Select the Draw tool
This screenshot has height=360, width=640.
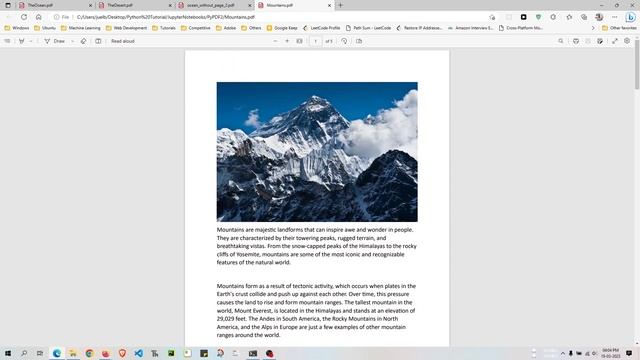coord(55,41)
